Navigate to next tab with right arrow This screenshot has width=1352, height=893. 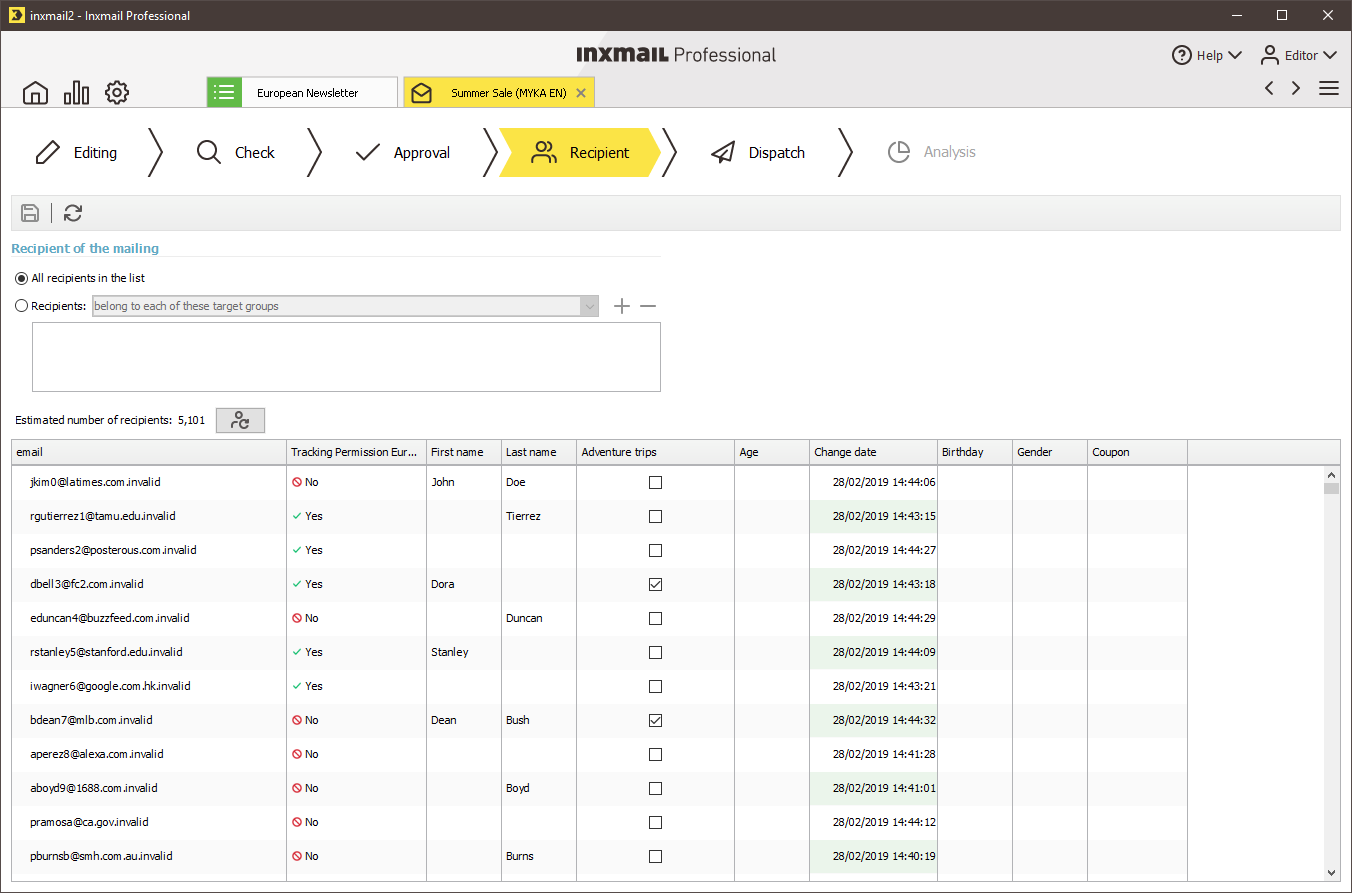click(1296, 88)
